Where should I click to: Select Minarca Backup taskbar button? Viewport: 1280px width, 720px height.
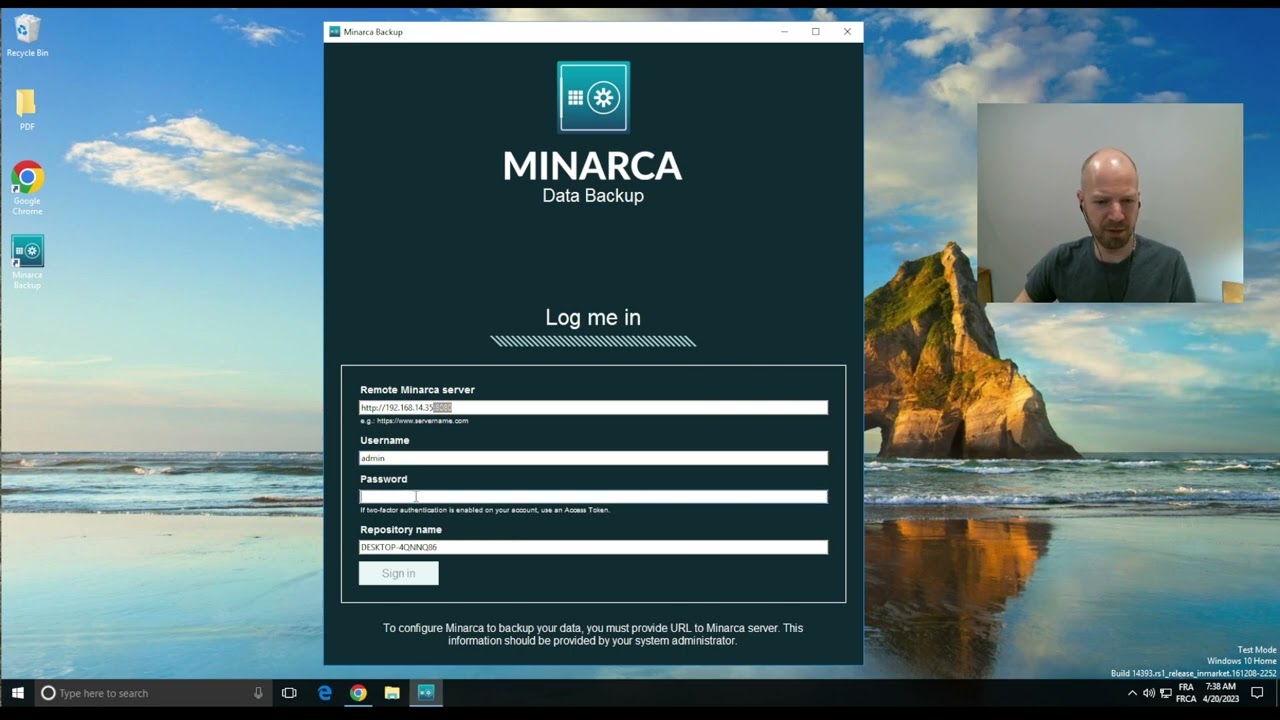coord(426,693)
